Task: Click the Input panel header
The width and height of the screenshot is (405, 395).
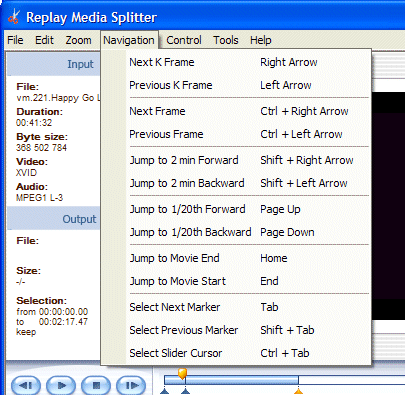Action: (54, 64)
